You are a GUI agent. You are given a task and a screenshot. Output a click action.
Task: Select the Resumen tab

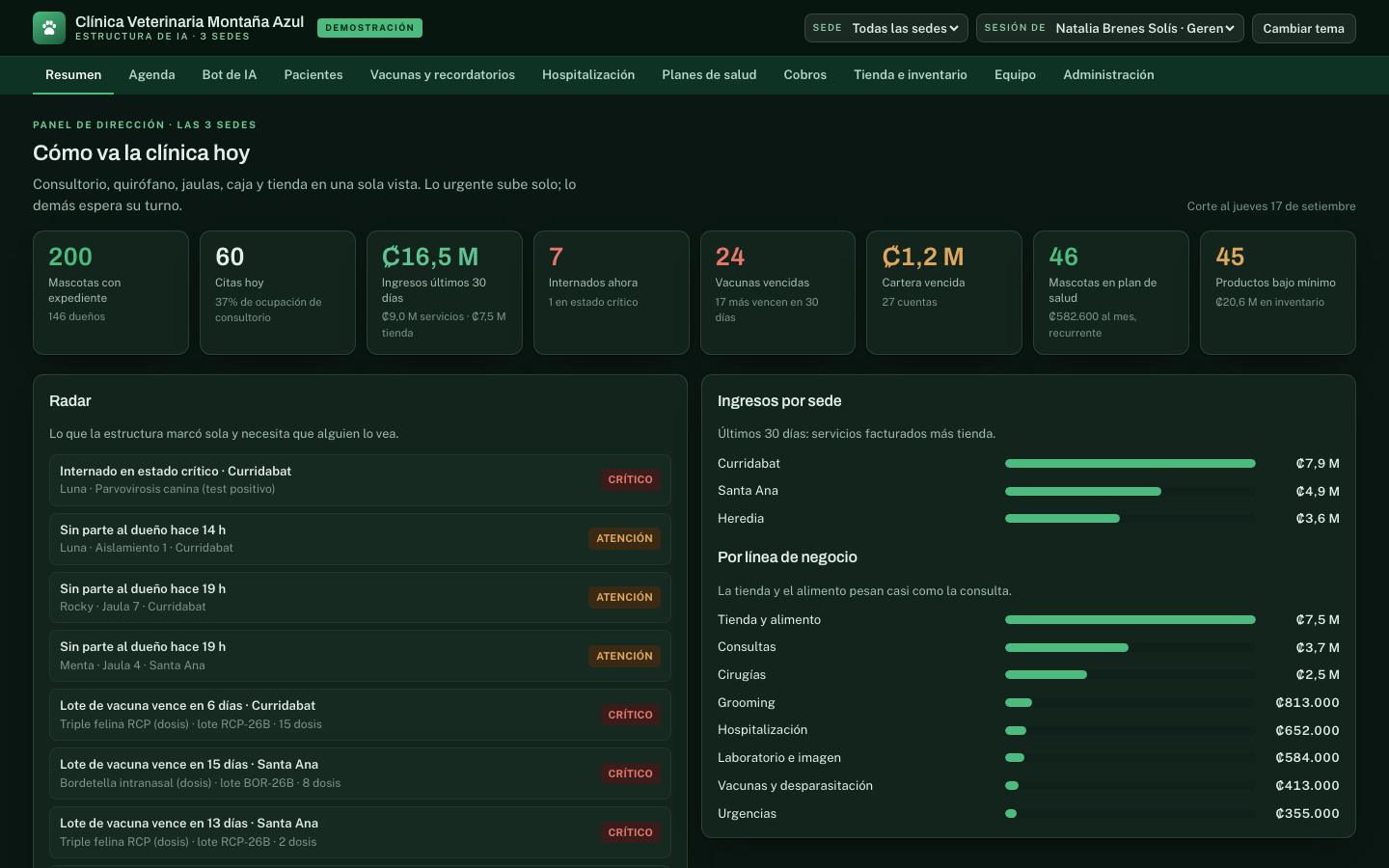point(73,74)
